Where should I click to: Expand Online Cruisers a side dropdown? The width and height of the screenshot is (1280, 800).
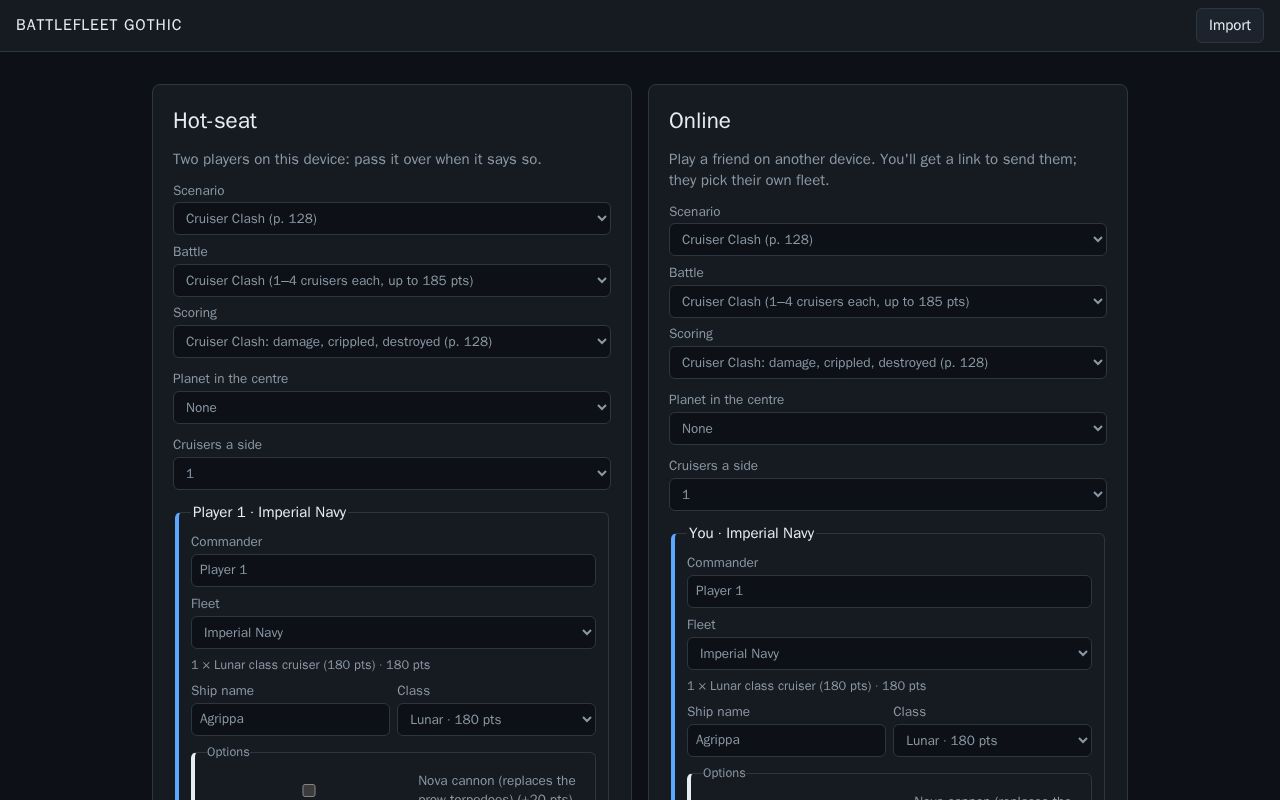pos(888,495)
